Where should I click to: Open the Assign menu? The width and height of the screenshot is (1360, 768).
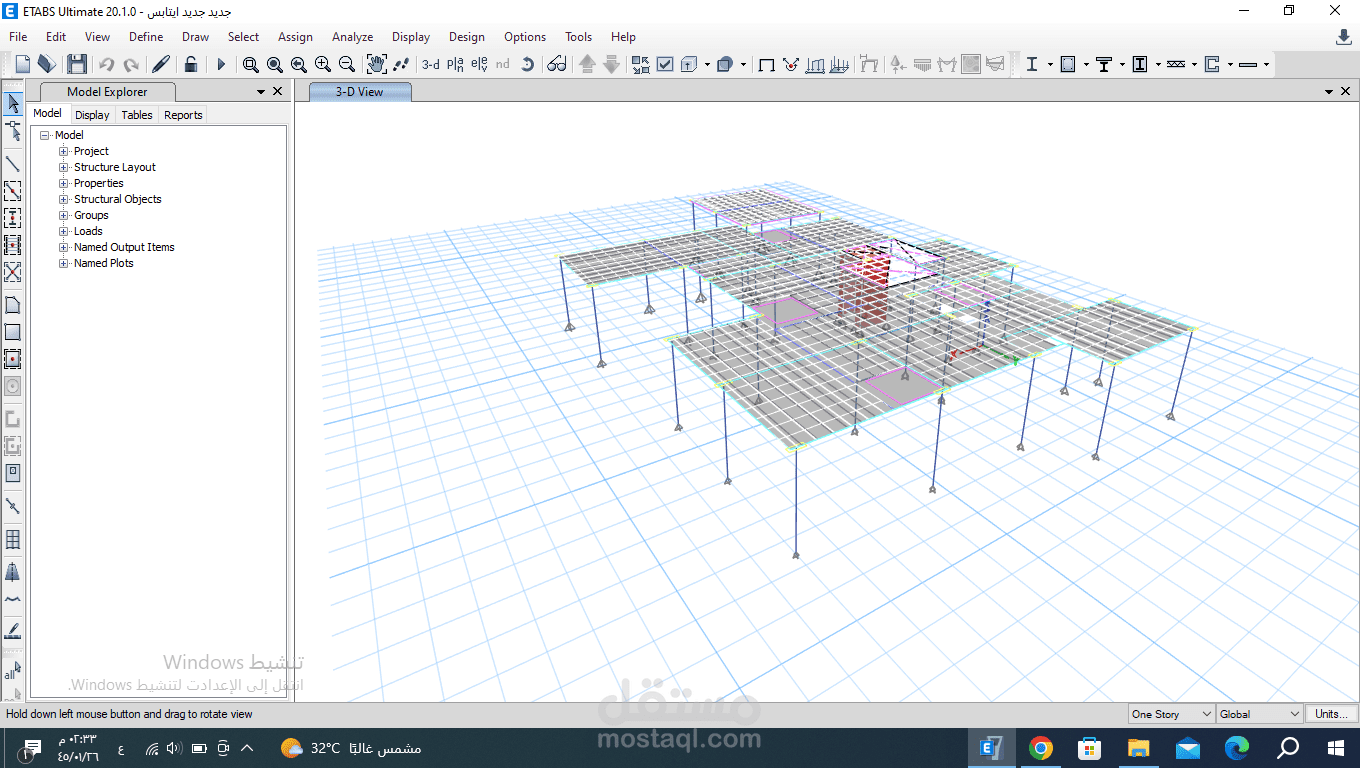pos(295,37)
